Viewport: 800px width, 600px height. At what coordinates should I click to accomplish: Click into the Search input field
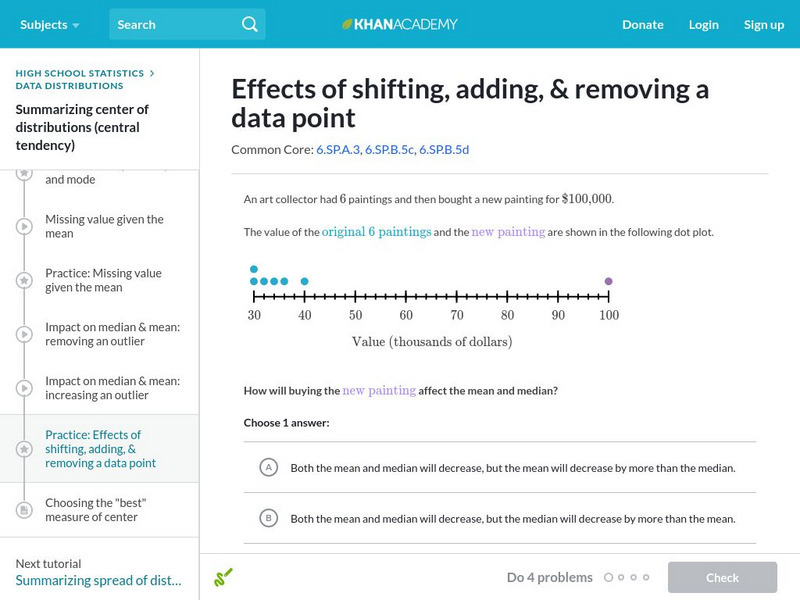(x=172, y=24)
